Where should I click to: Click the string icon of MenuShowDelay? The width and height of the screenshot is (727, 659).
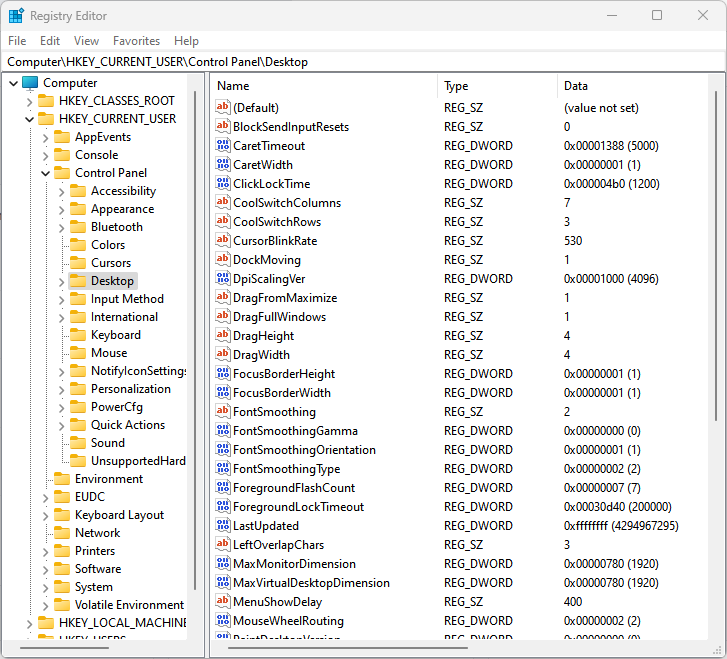coord(223,601)
